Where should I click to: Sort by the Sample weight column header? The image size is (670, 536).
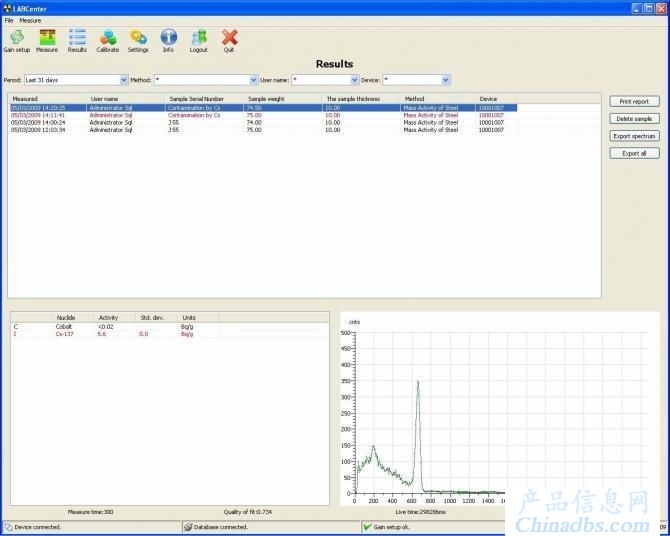pyautogui.click(x=283, y=99)
